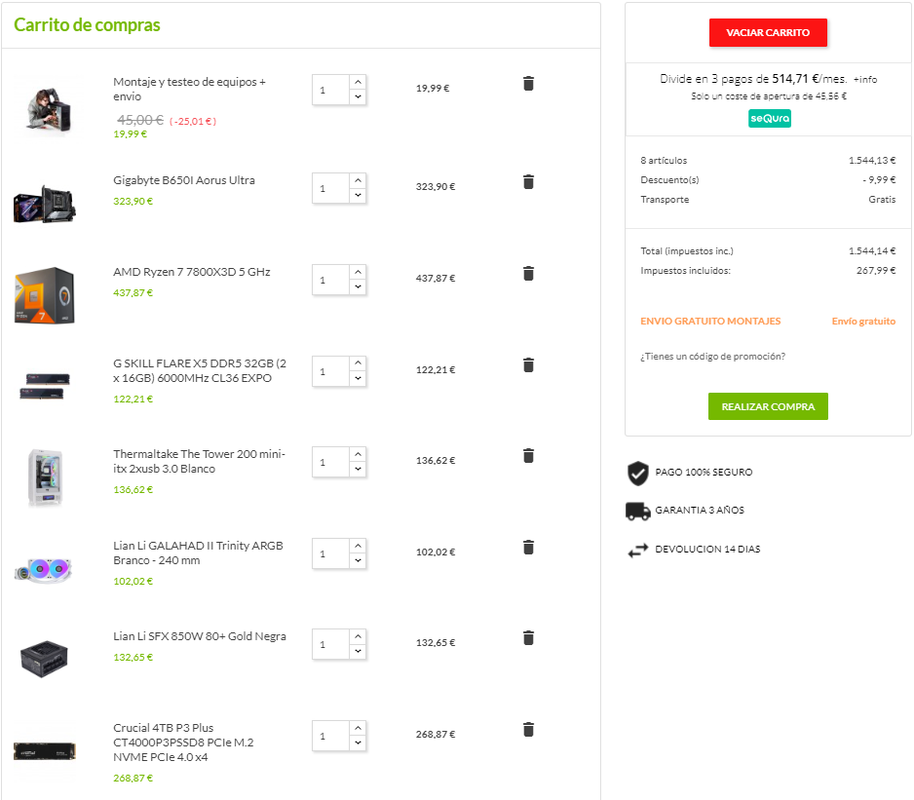Viewport: 914px width, 800px height.
Task: Click the return arrows icon
Action: (x=638, y=550)
